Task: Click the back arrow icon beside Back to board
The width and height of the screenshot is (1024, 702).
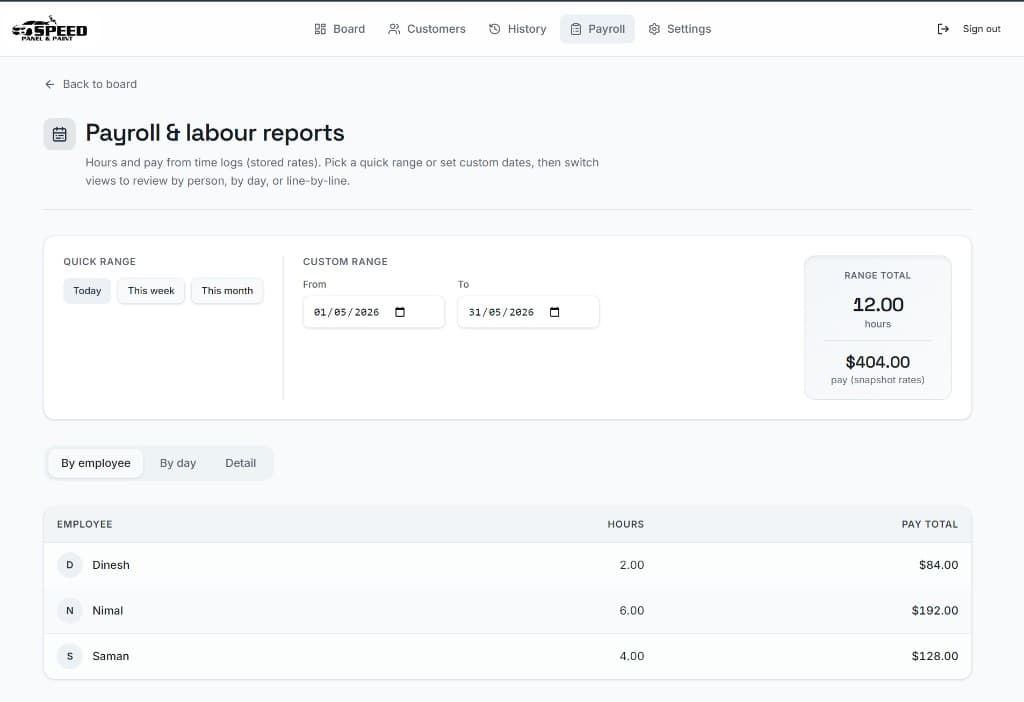Action: click(50, 84)
